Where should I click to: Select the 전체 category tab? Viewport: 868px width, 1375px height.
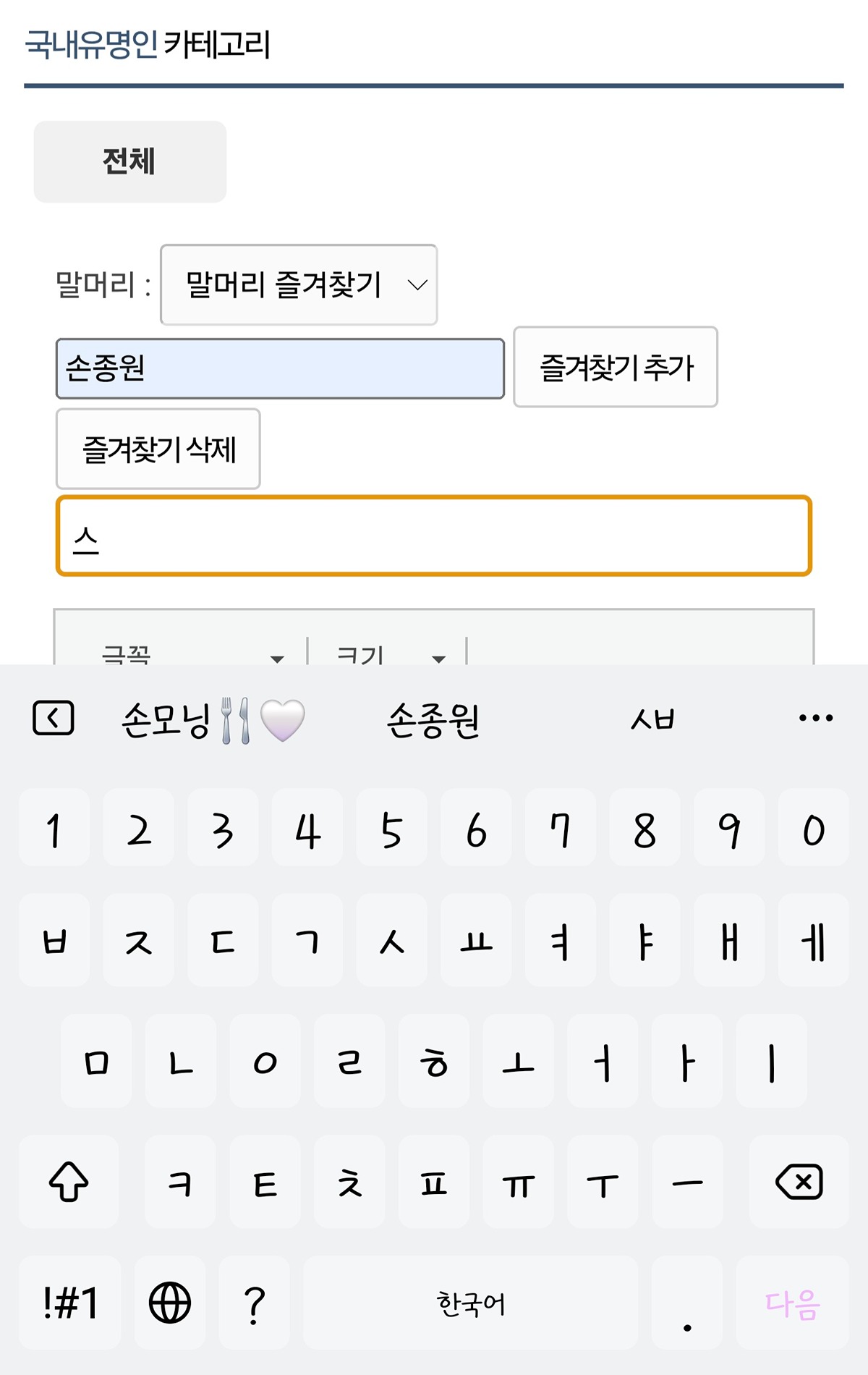[x=130, y=161]
